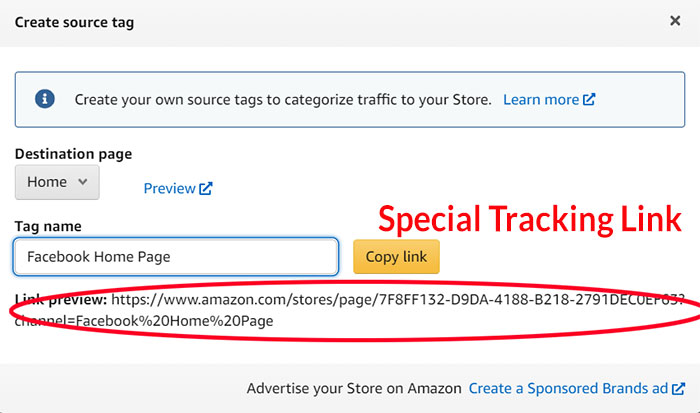Screen dimensions: 700x413
Task: Click external-link icon beside Learn more
Action: [x=589, y=99]
